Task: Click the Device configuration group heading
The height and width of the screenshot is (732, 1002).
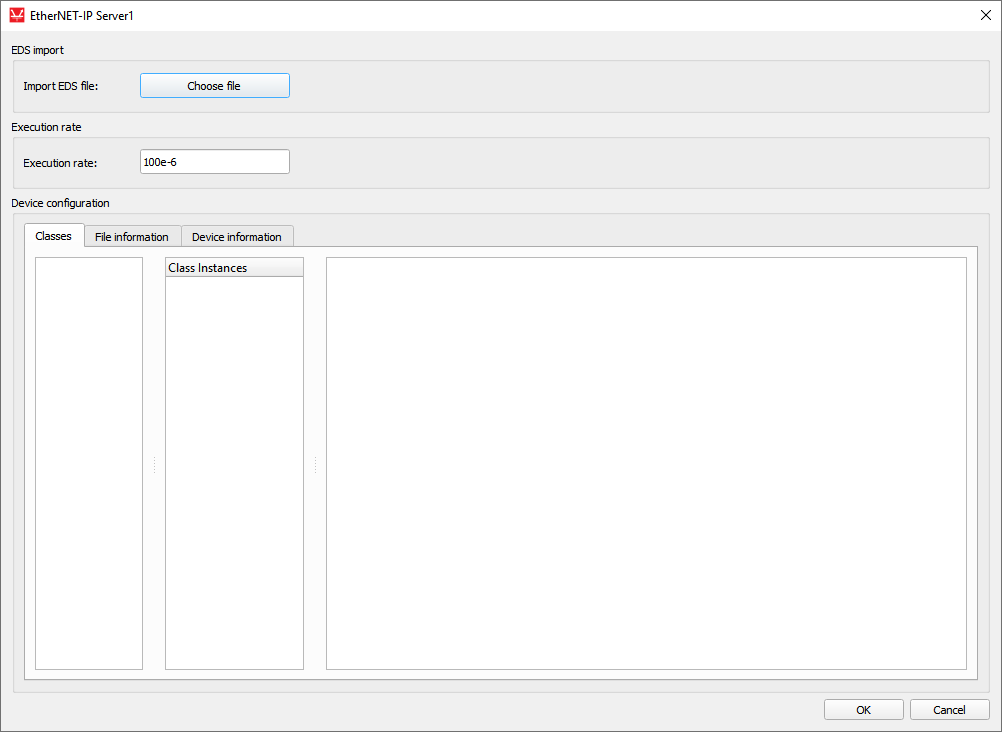Action: pyautogui.click(x=60, y=203)
